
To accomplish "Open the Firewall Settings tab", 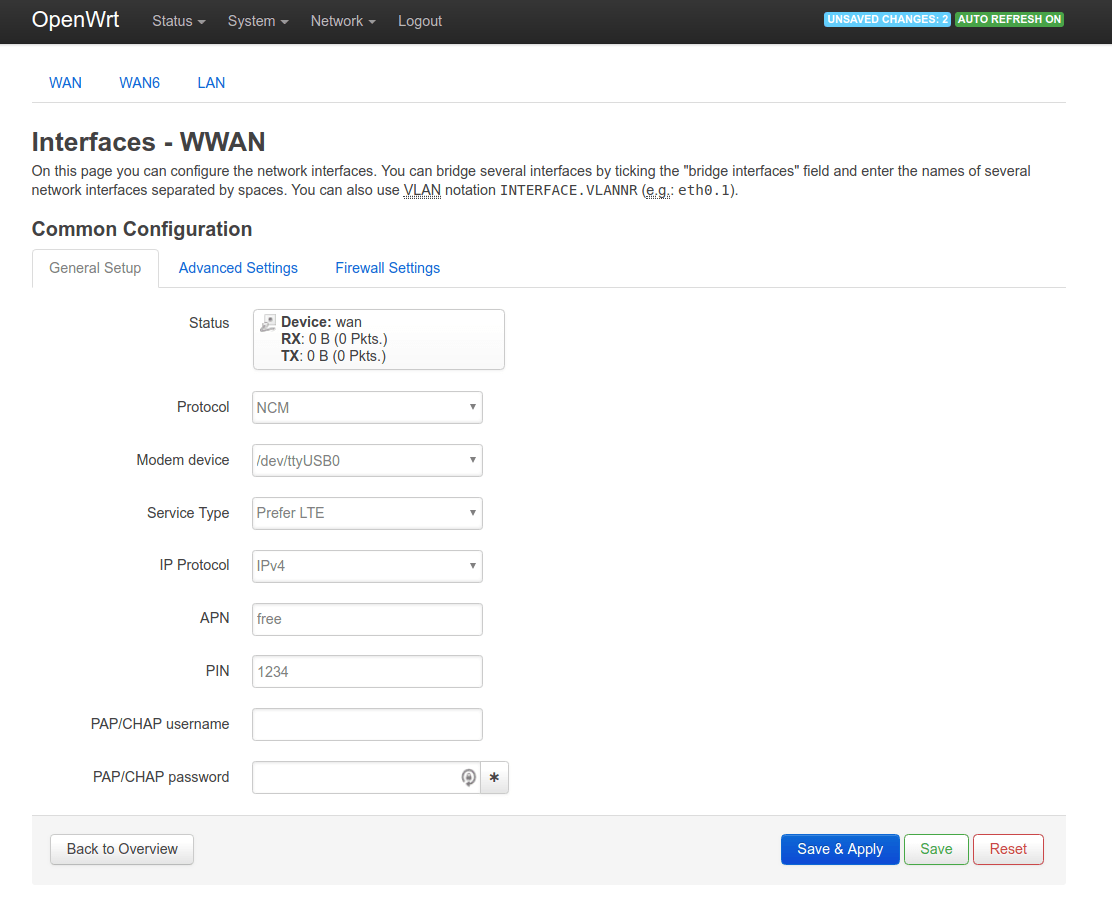I will coord(388,268).
